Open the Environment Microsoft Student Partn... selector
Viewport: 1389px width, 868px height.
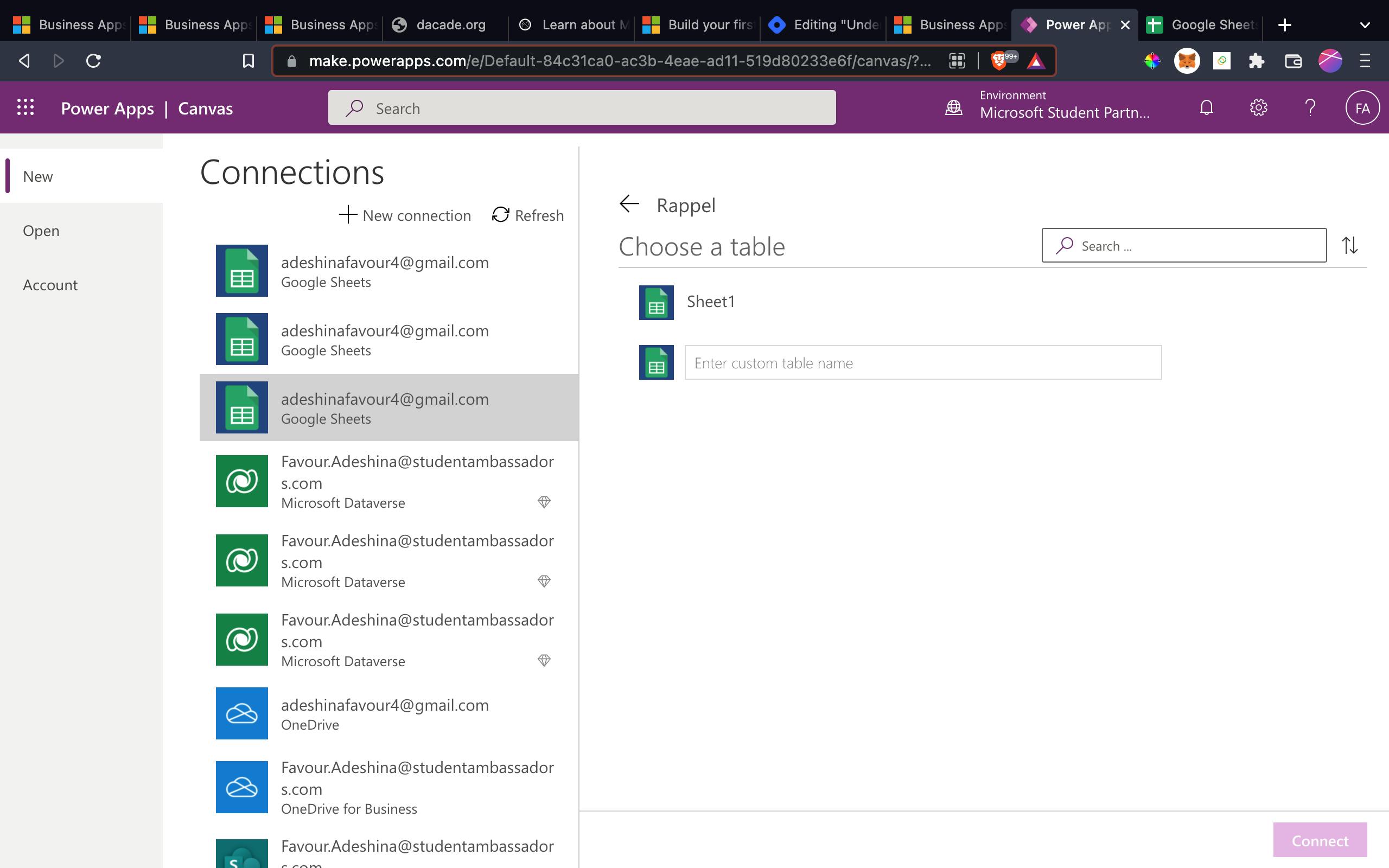coord(1065,105)
